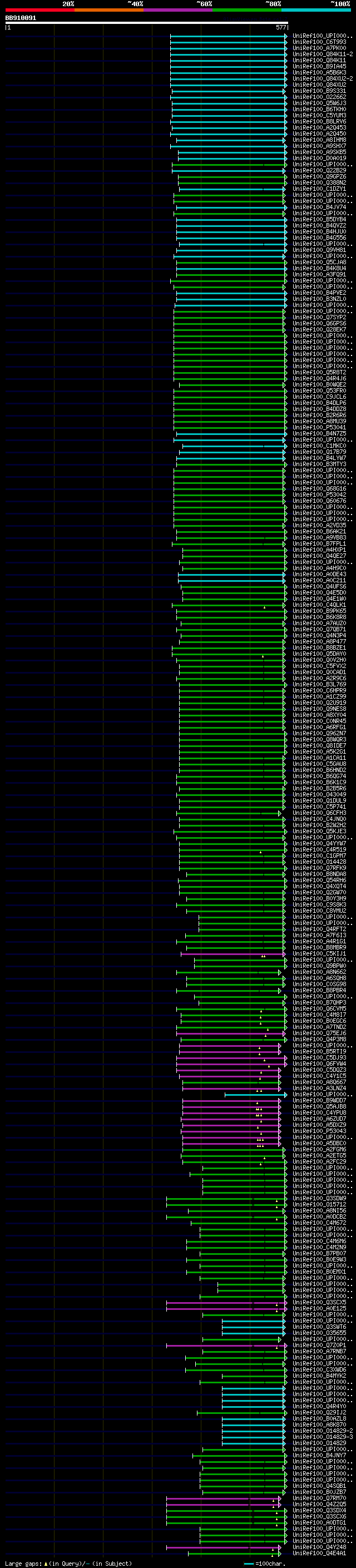This screenshot has width=356, height=1568.
Task: Click the cyan ~100% identity legend segment
Action: coord(317,10)
